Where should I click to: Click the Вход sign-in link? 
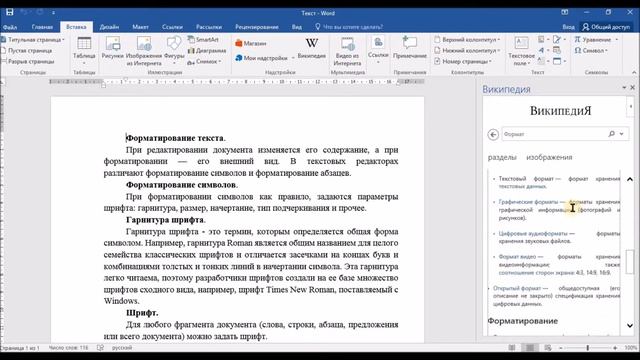(x=569, y=27)
